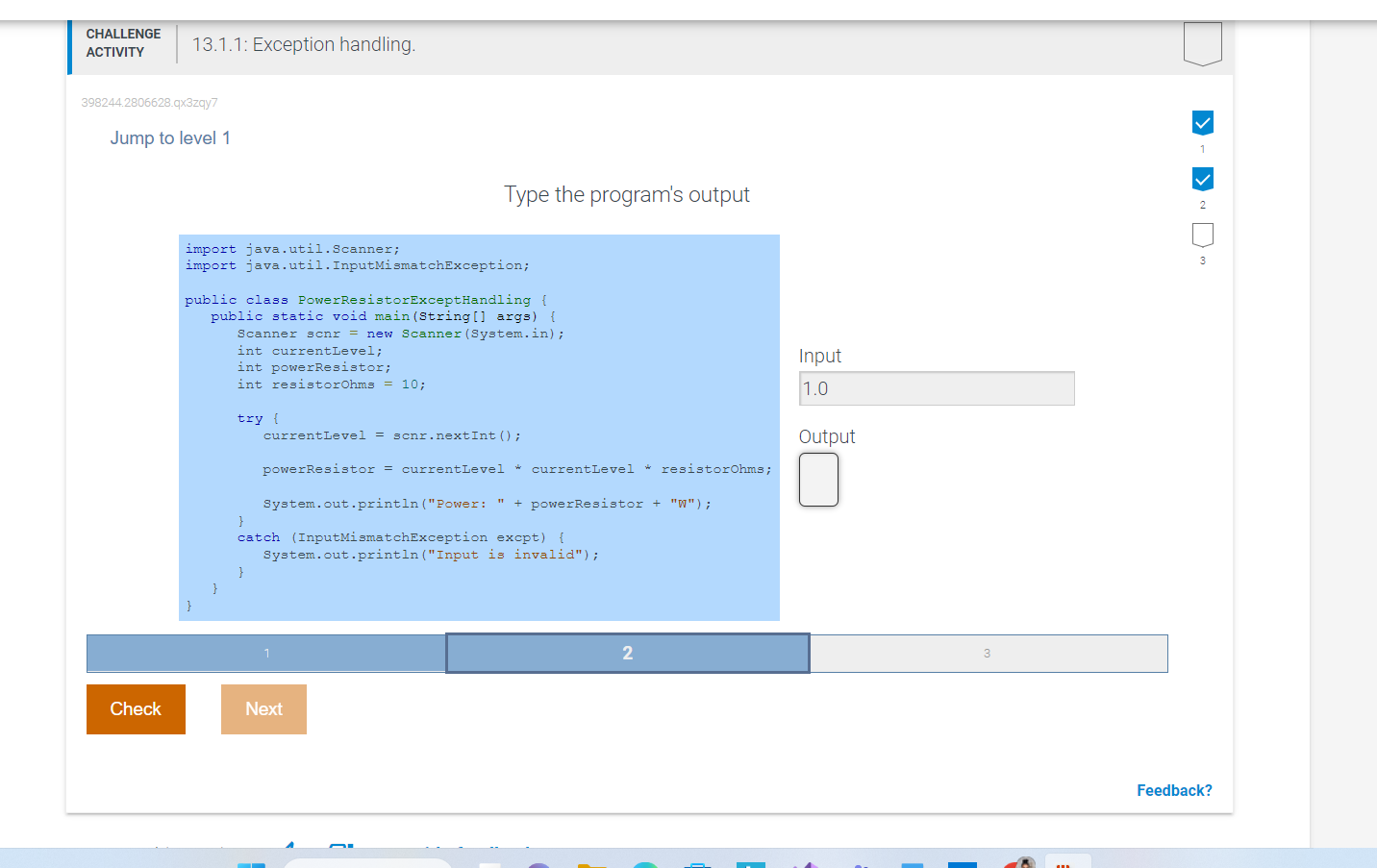Viewport: 1377px width, 868px height.
Task: Click the println "Input is invalid" line
Action: [x=431, y=555]
